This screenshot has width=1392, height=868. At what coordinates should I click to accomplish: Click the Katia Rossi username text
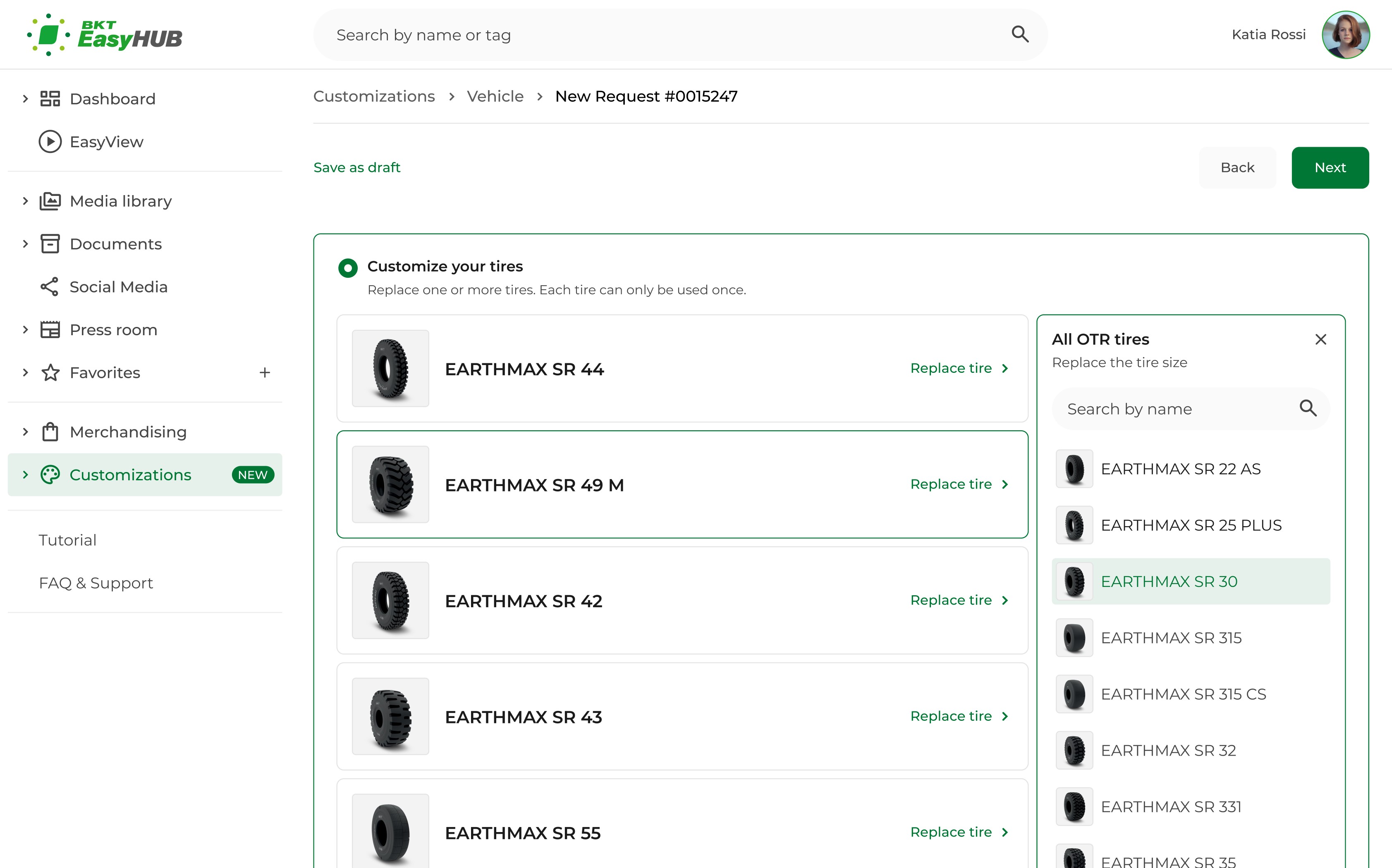(1268, 34)
